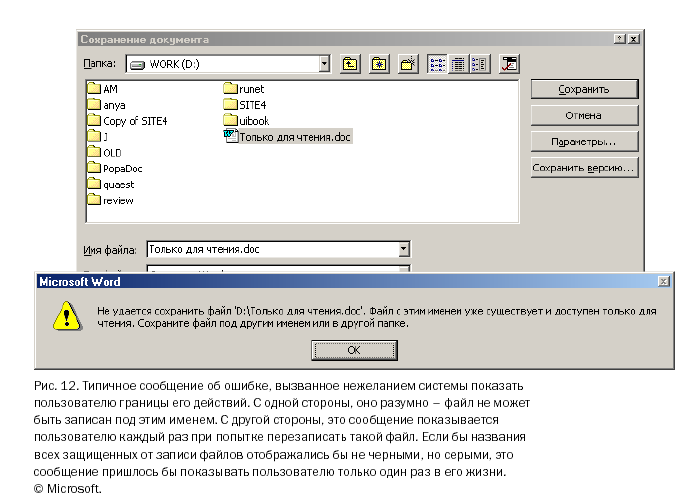This screenshot has height=502, width=688.
Task: Select file name Только для чтения.doc in list
Action: point(295,137)
